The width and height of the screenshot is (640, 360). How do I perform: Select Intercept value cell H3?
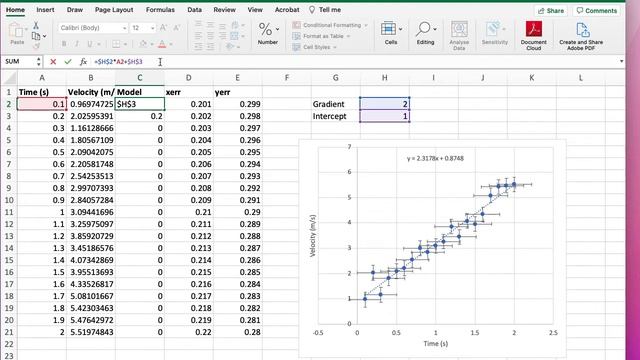pyautogui.click(x=384, y=116)
